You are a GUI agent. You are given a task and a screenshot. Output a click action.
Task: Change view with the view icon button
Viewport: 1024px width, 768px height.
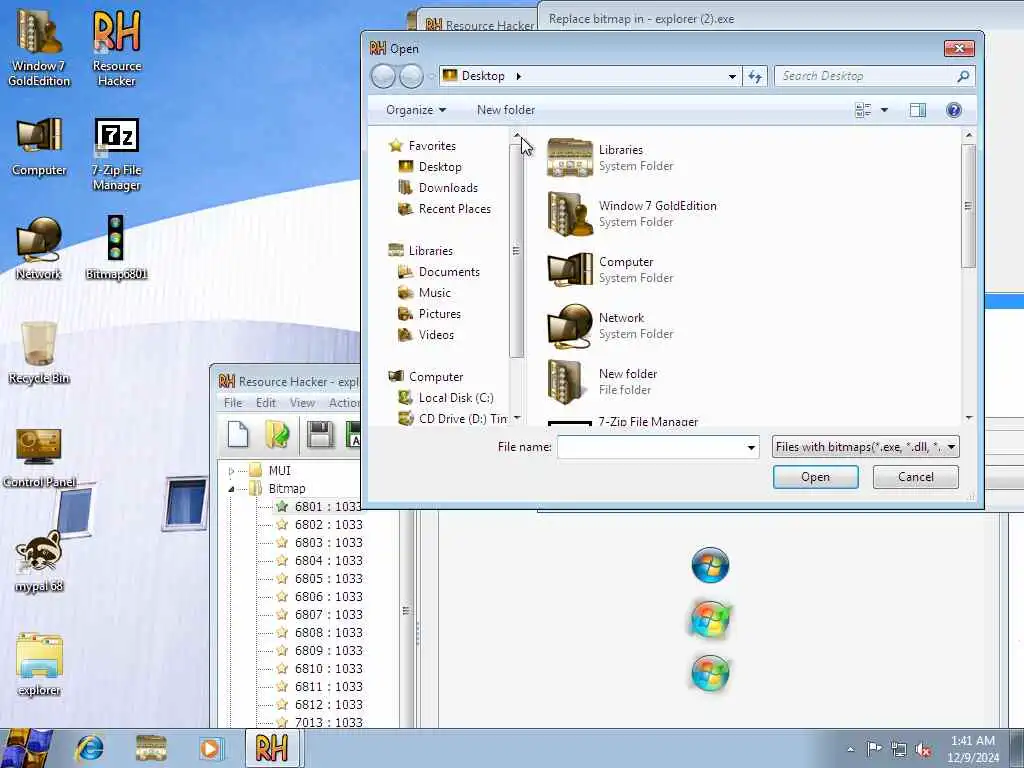[x=863, y=110]
